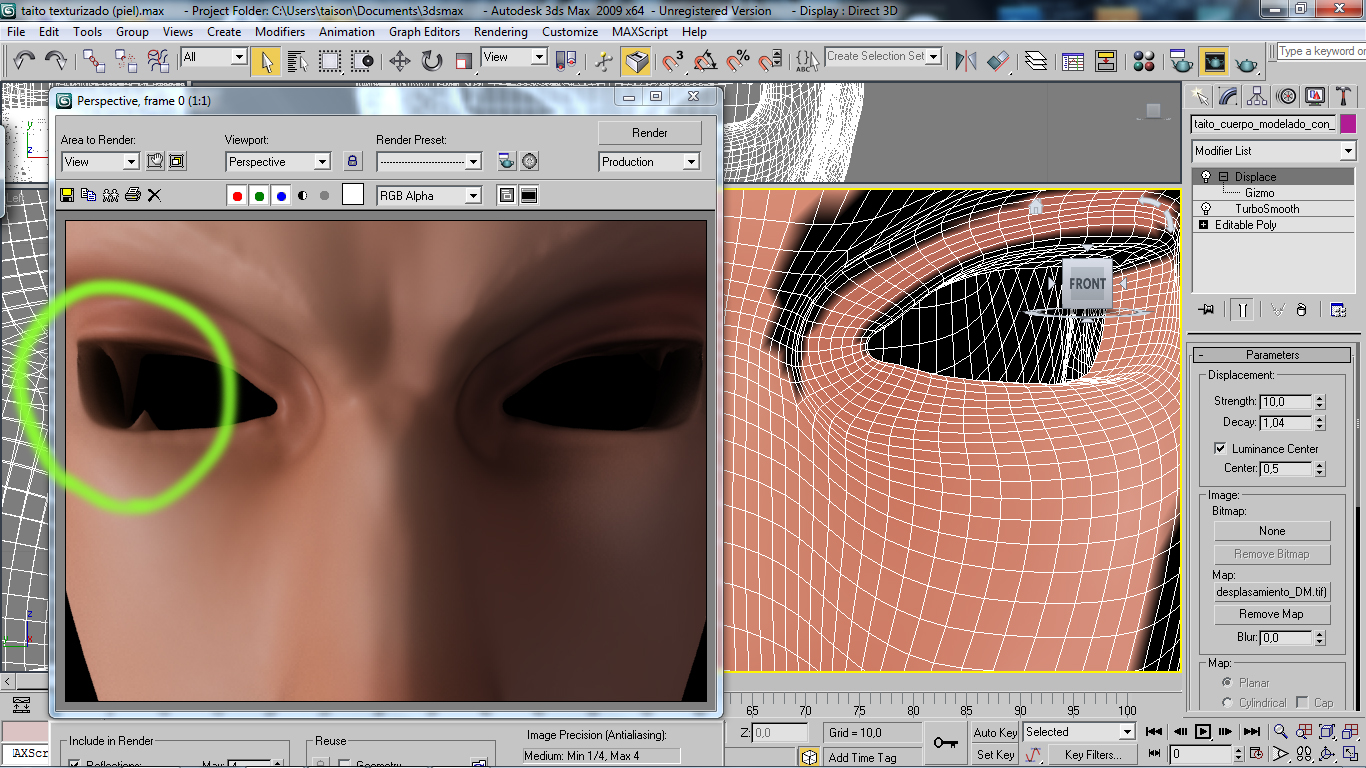Expand the Editable Poly entry
Image resolution: width=1366 pixels, height=768 pixels.
pos(1203,225)
